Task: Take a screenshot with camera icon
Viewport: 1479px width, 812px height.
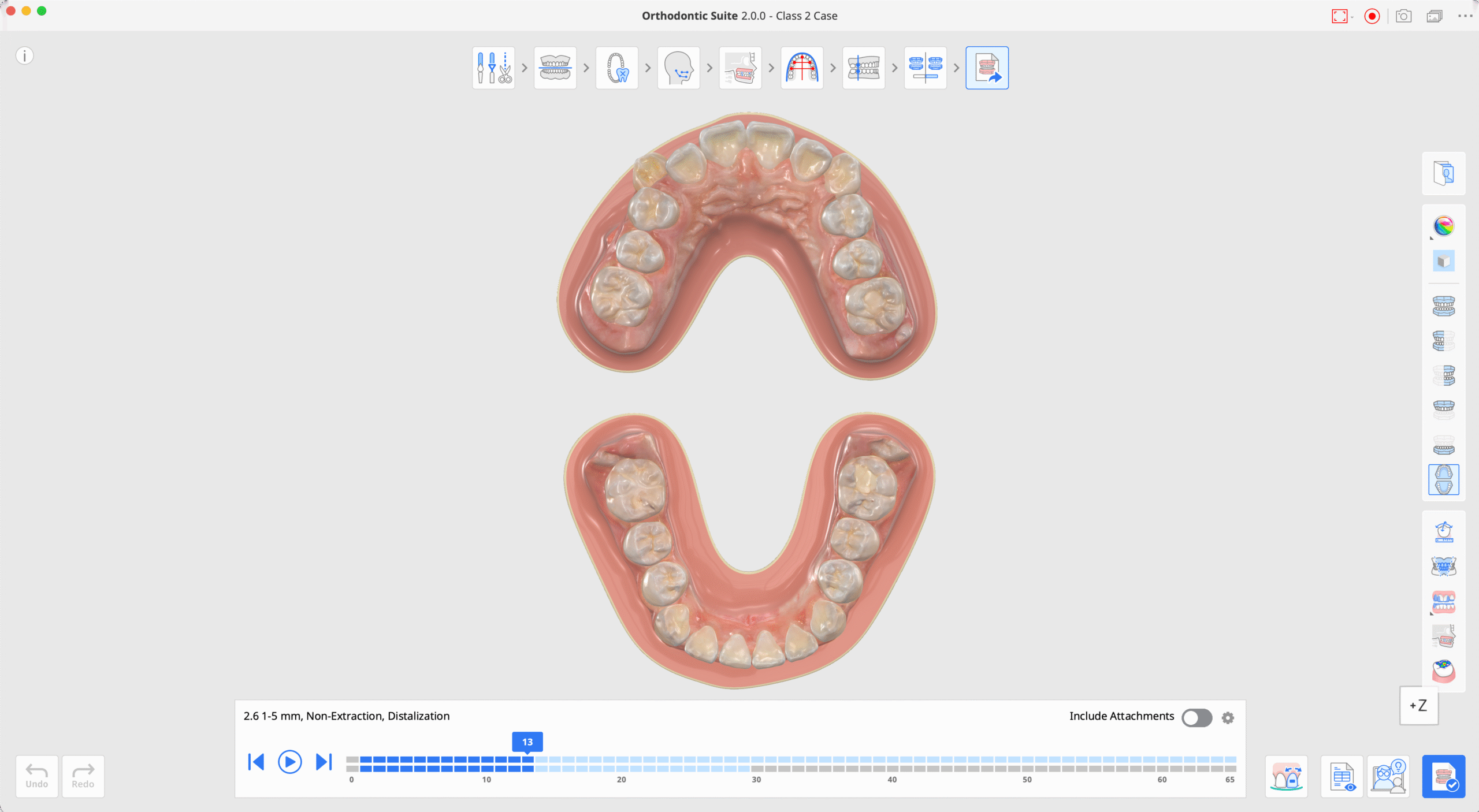Action: point(1403,16)
